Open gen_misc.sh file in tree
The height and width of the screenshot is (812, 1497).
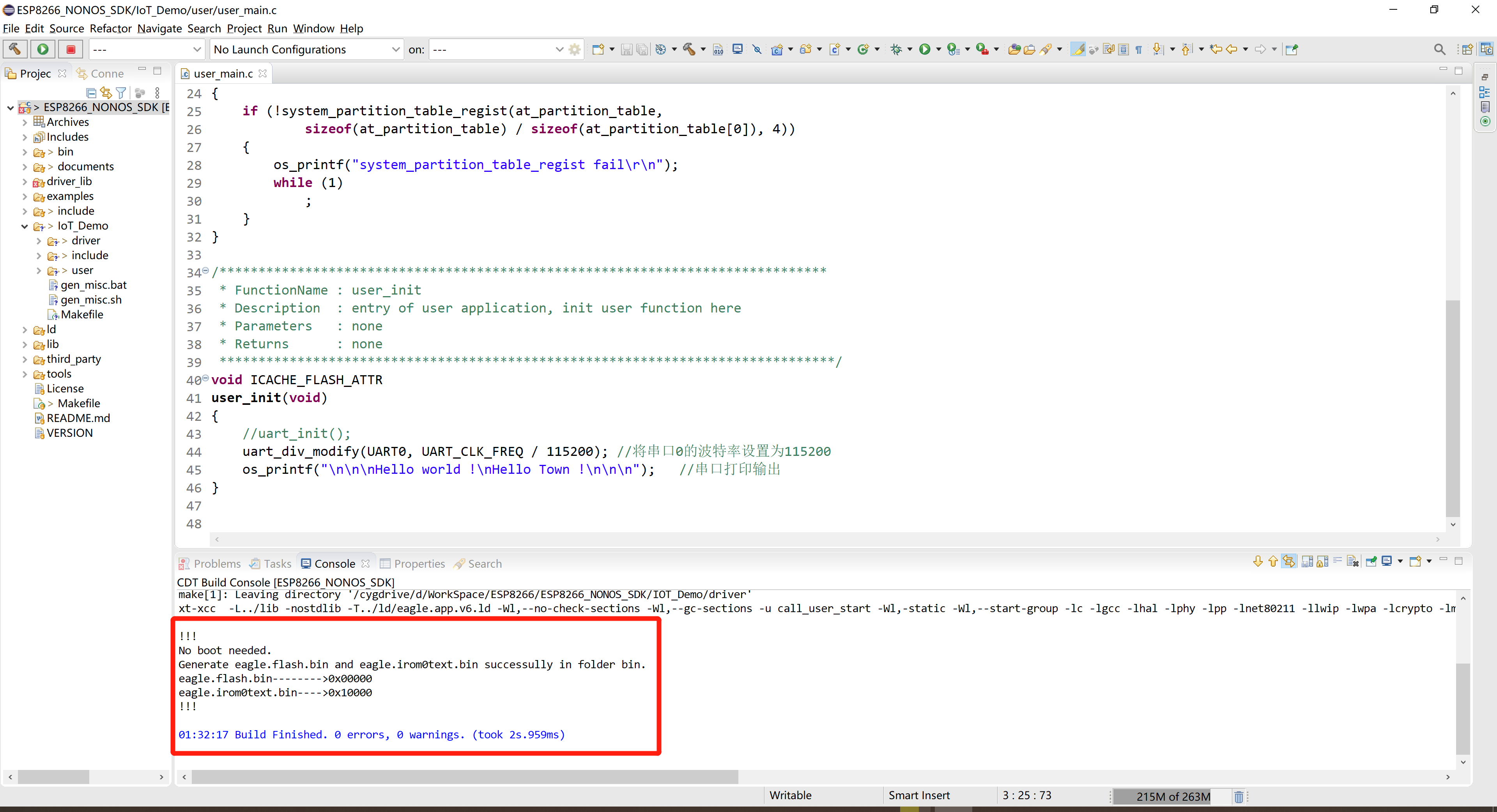[91, 300]
